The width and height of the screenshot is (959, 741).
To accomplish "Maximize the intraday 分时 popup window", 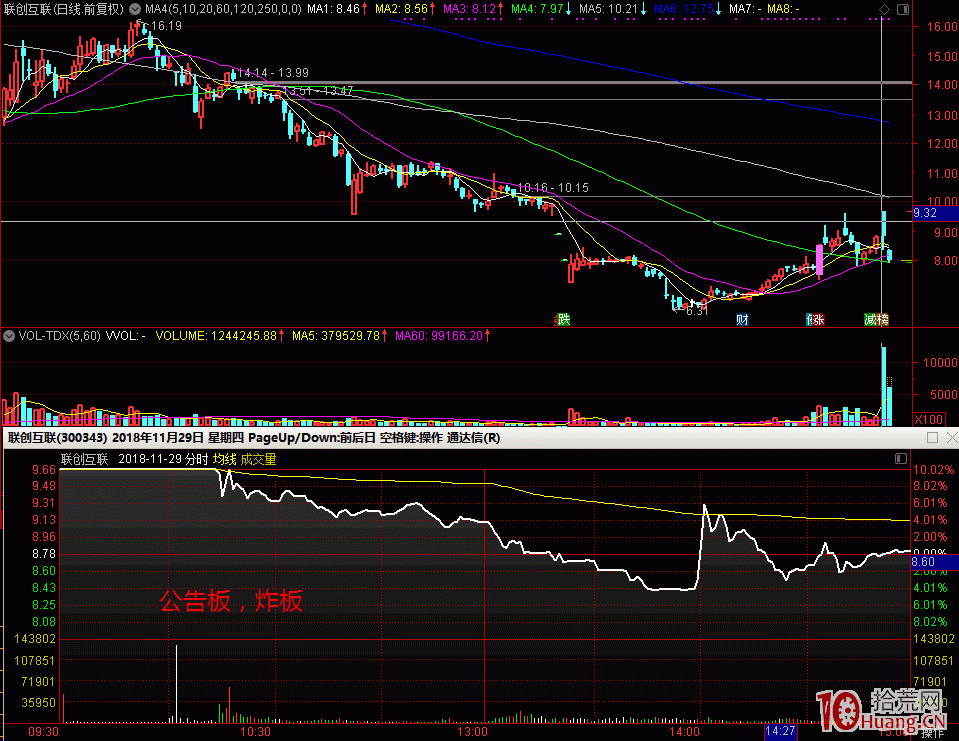I will (x=932, y=438).
